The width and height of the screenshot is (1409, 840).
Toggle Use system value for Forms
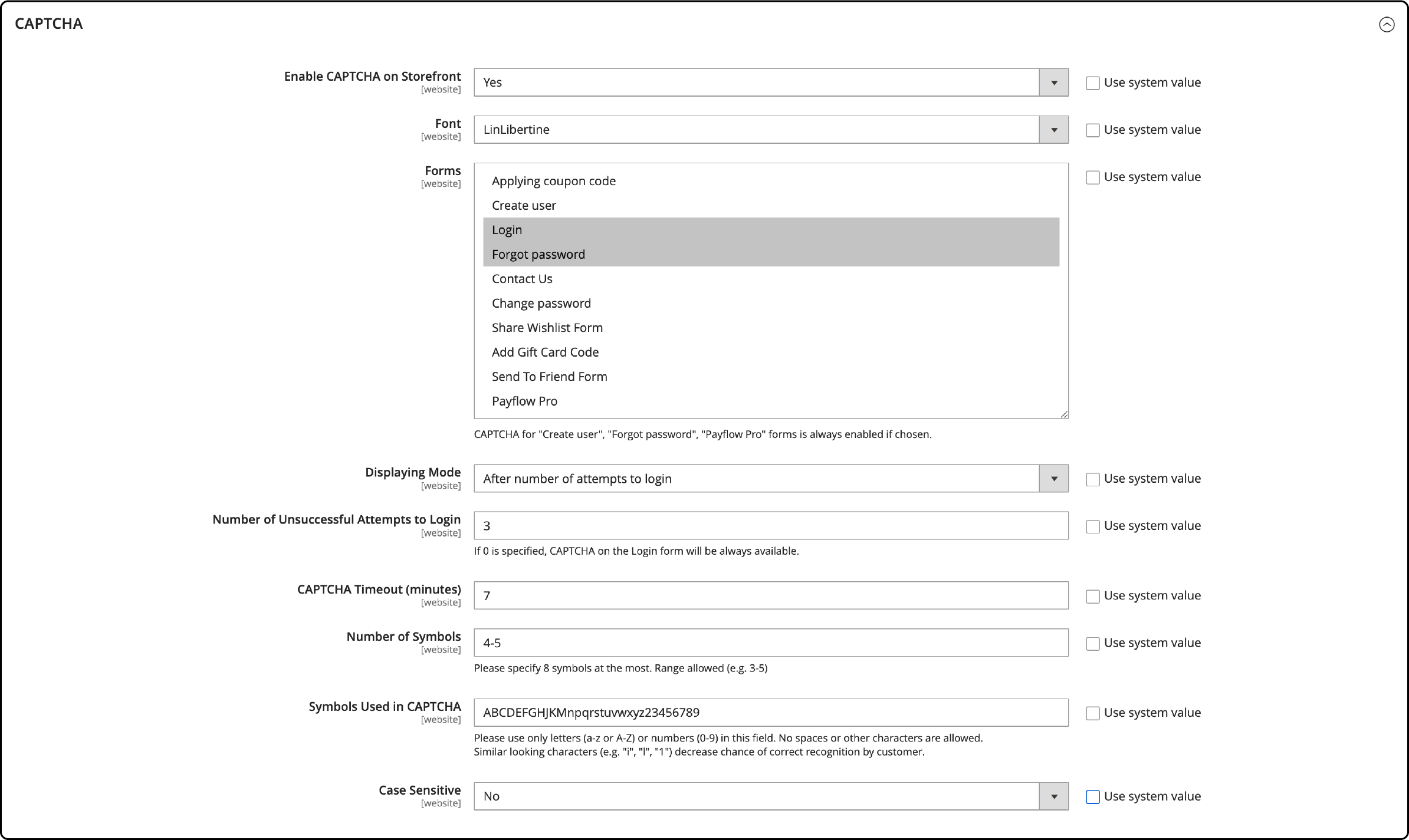(1091, 177)
